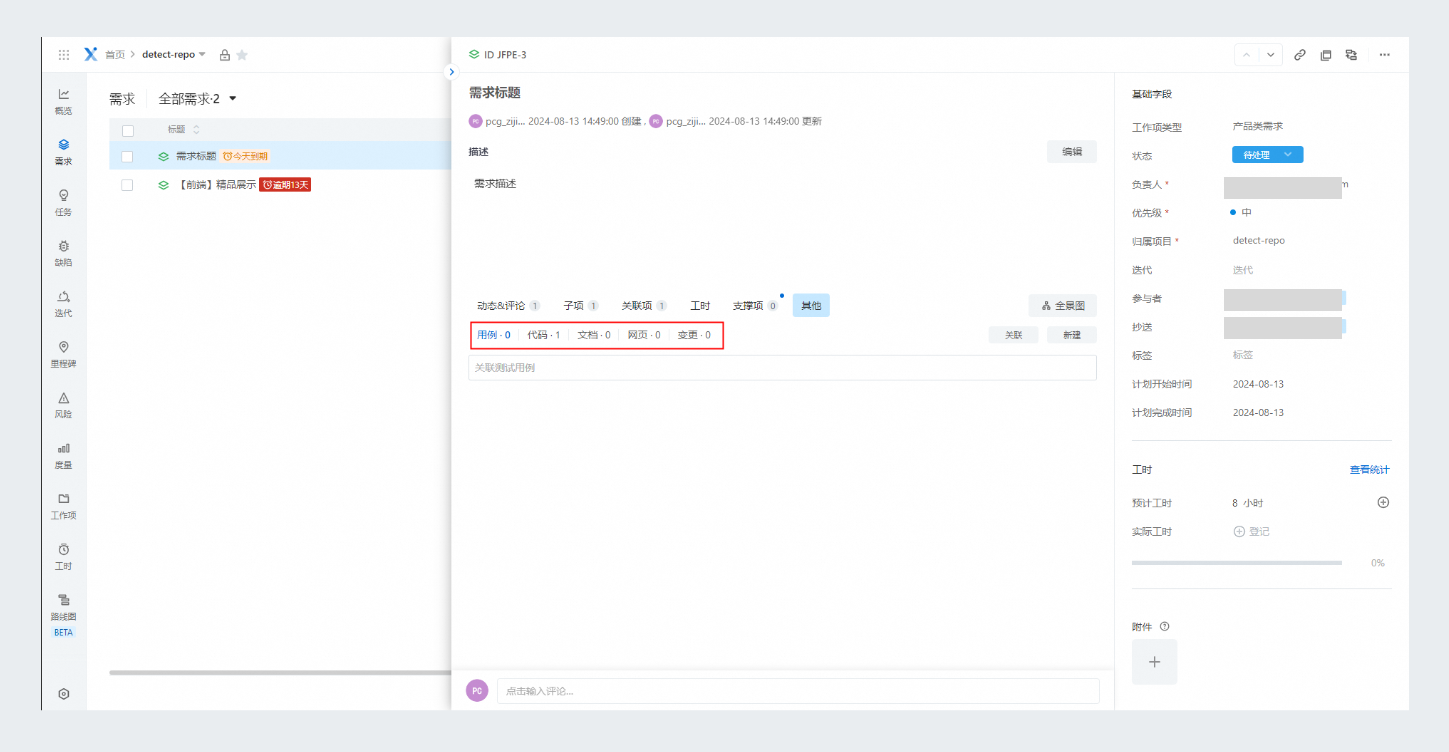Select the 代码 · 1 sub-tab
This screenshot has height=752, width=1449.
(544, 335)
